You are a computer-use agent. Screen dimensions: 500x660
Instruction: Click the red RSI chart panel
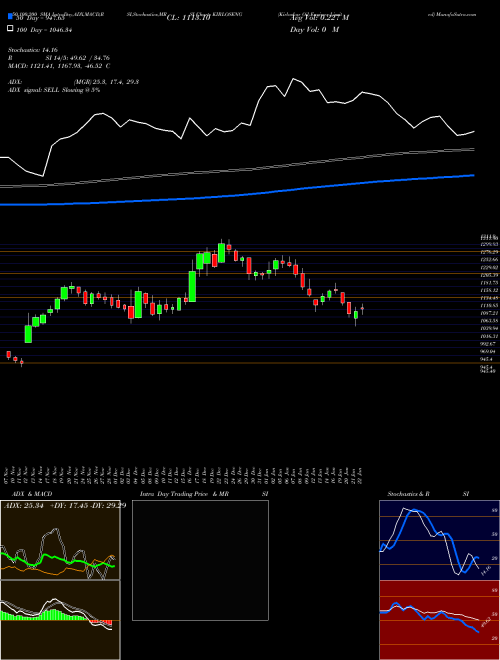tap(439, 620)
